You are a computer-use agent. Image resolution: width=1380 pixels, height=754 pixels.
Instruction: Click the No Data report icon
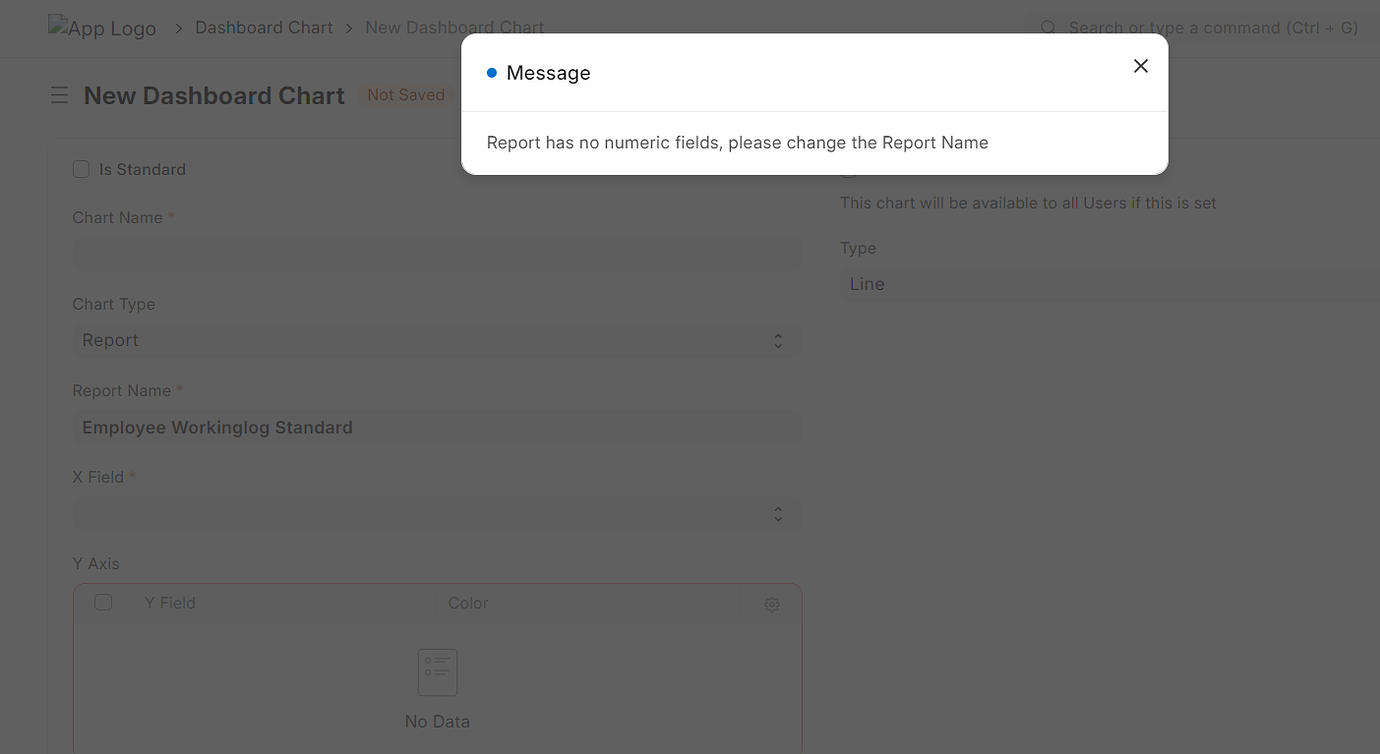(x=437, y=672)
